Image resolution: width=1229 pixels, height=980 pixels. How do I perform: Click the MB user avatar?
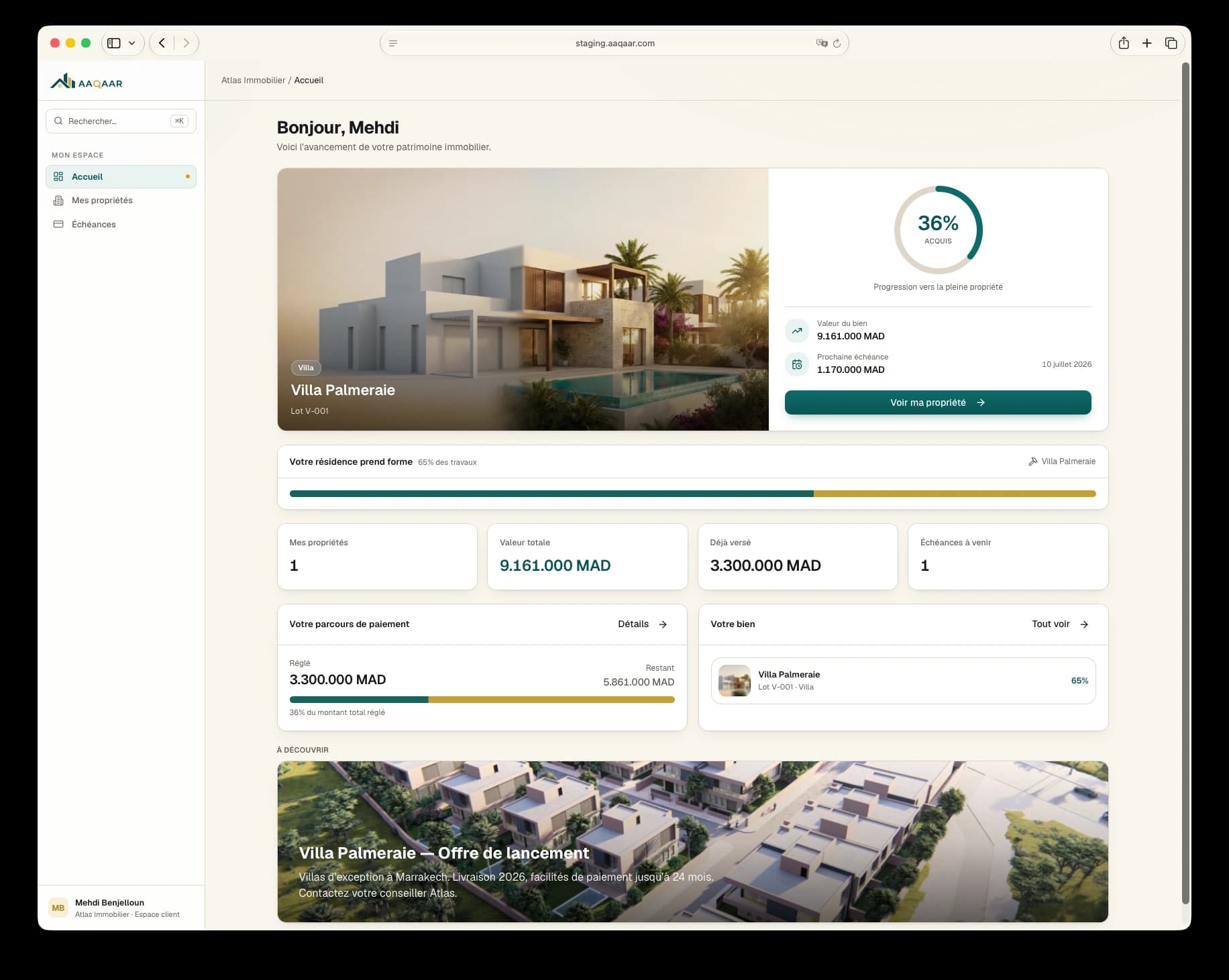pyautogui.click(x=58, y=908)
